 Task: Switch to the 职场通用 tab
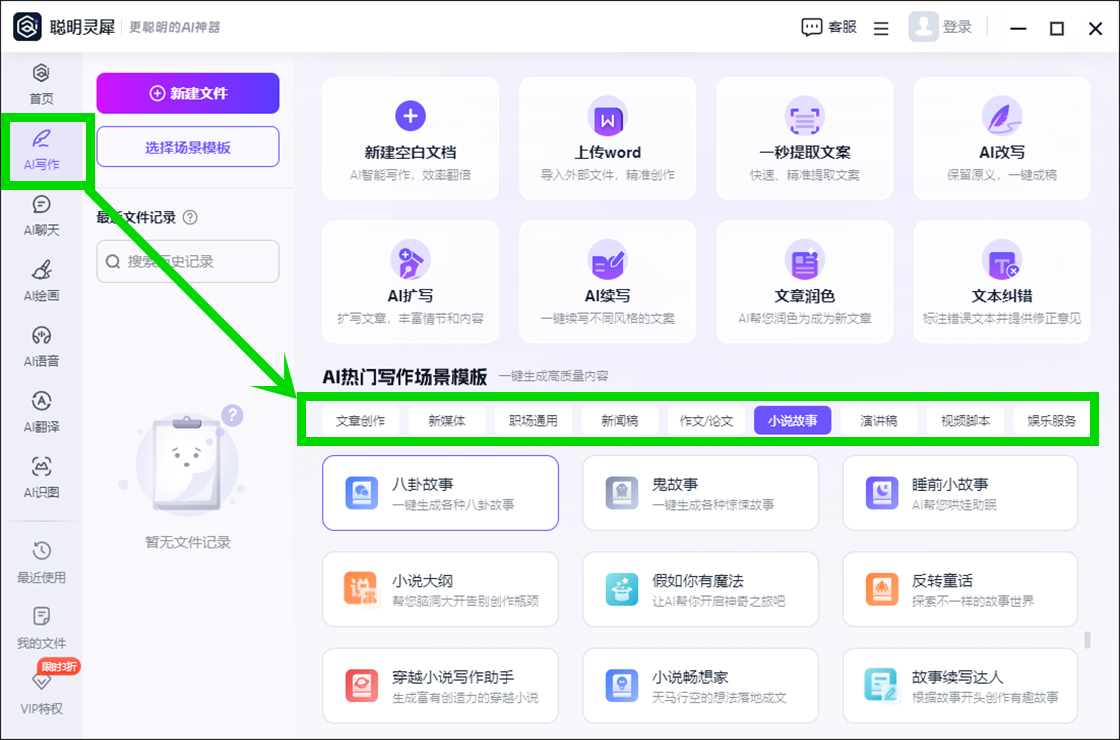(533, 421)
